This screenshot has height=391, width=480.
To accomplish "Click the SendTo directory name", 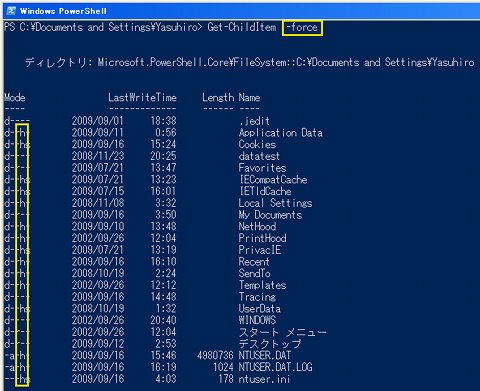I will 254,273.
